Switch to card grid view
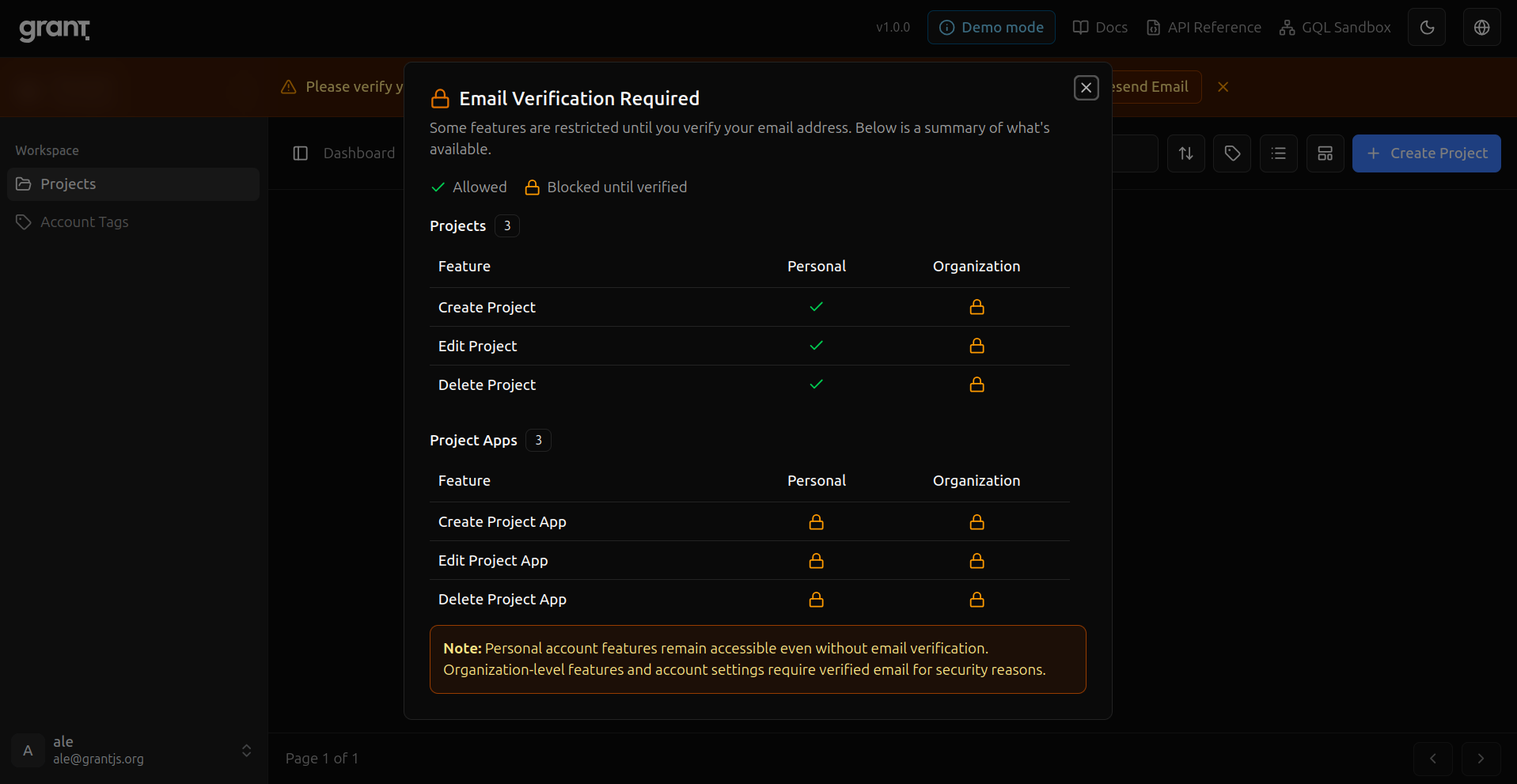Screen dimensions: 1517x784 point(1325,153)
